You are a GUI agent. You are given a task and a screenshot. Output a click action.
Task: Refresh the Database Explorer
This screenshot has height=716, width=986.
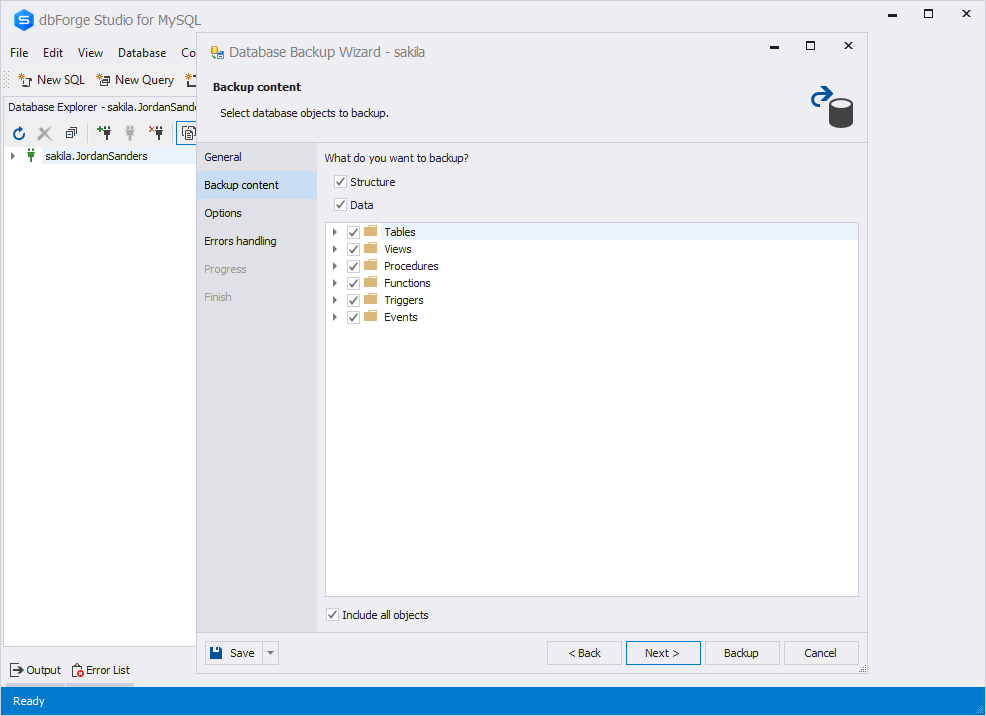pyautogui.click(x=19, y=133)
